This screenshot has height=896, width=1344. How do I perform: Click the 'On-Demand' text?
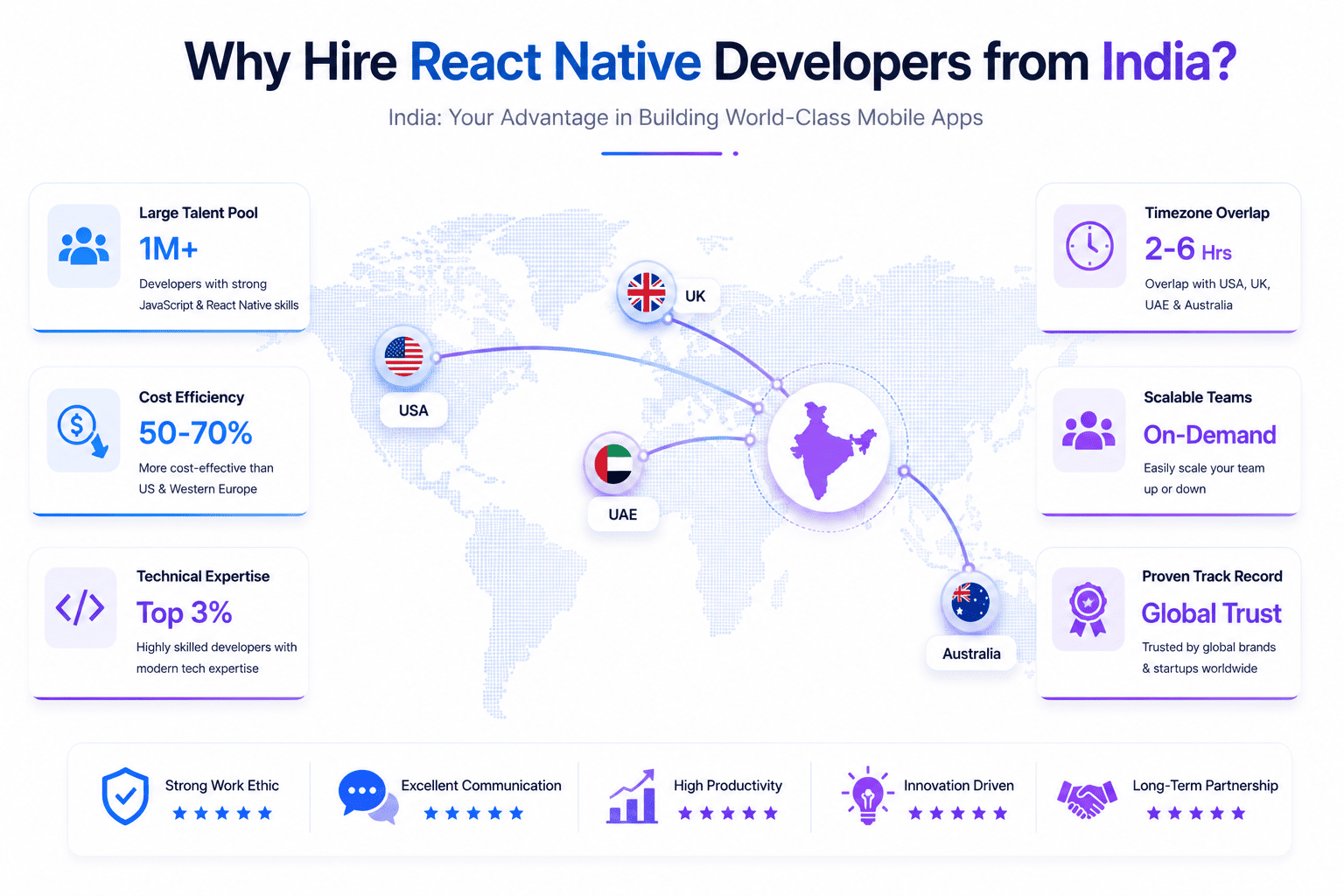click(x=1210, y=435)
